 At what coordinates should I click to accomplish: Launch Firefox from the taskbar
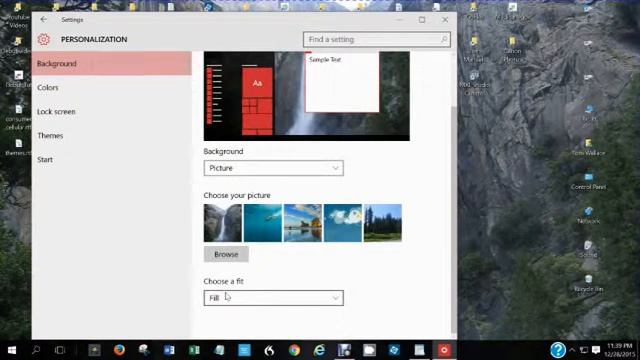pyautogui.click(x=119, y=350)
